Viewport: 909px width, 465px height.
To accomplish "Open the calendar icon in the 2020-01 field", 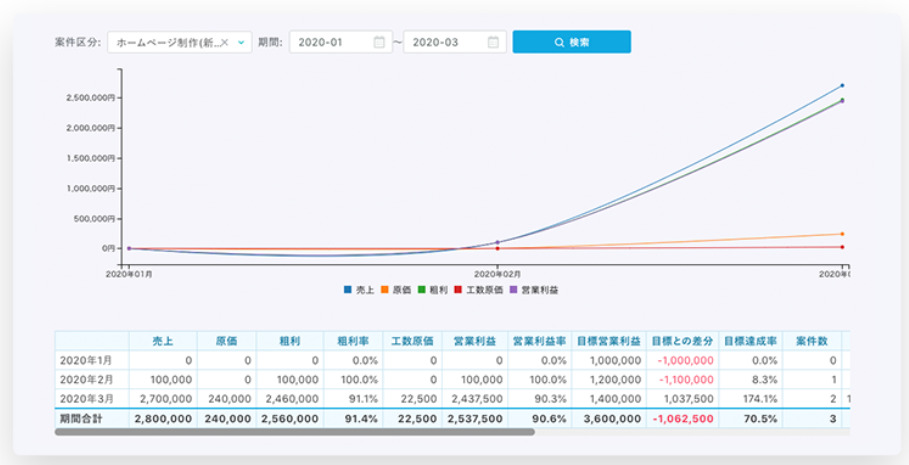I will pyautogui.click(x=379, y=43).
